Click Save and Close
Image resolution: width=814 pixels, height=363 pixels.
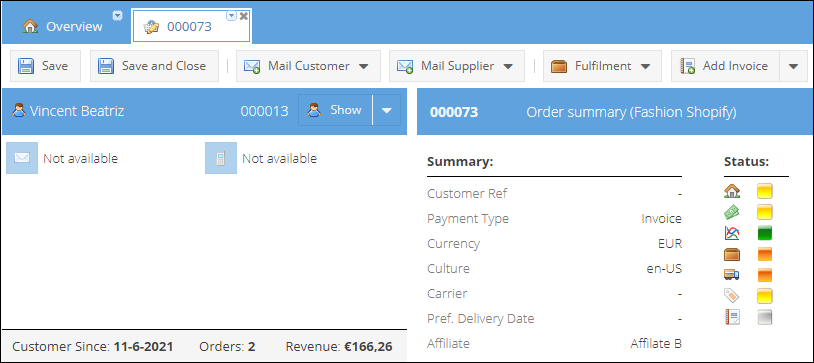pos(154,66)
